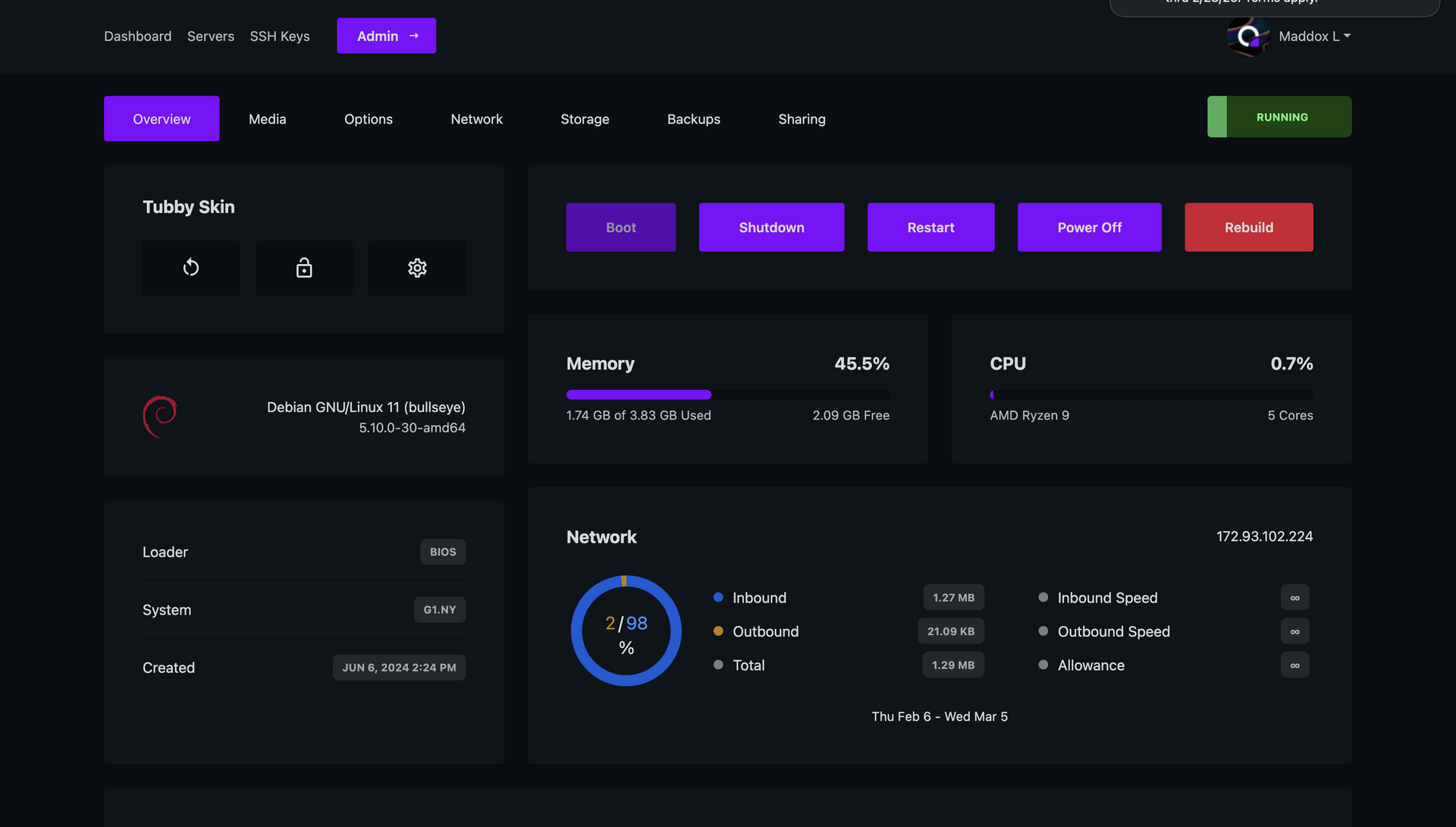
Task: Open the gear settings icon button
Action: pyautogui.click(x=417, y=268)
